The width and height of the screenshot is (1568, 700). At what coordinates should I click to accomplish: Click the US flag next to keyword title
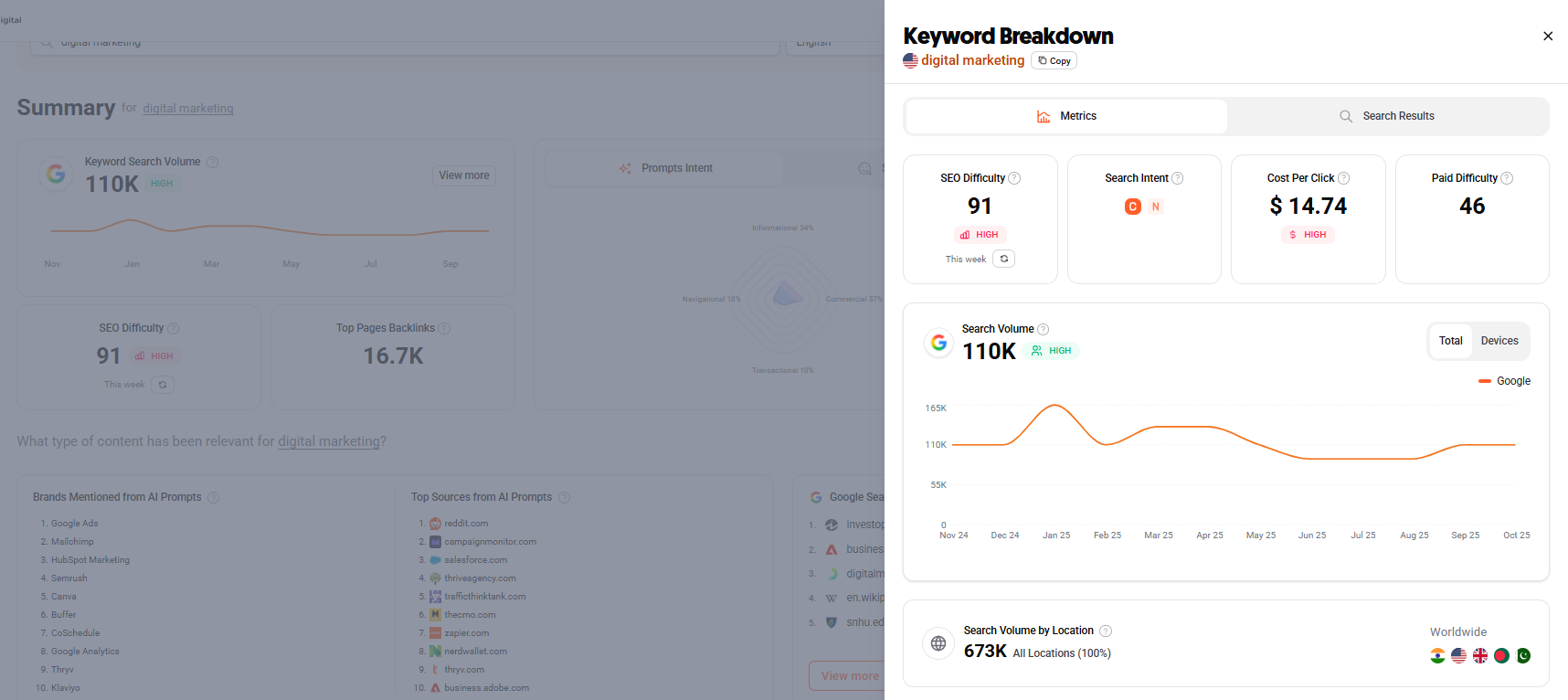pos(910,60)
